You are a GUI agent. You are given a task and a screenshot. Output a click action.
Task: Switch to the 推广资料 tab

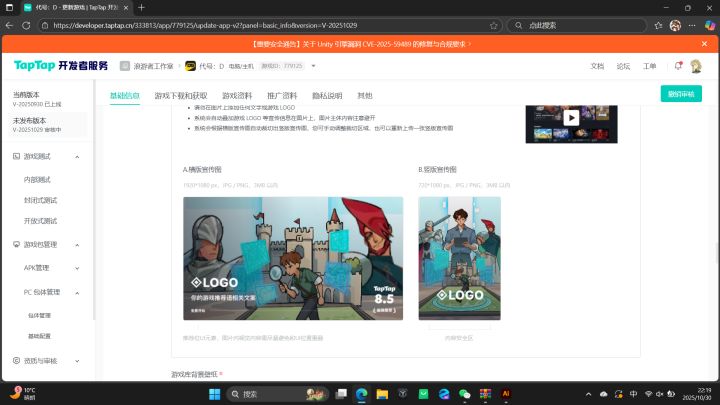(x=282, y=96)
